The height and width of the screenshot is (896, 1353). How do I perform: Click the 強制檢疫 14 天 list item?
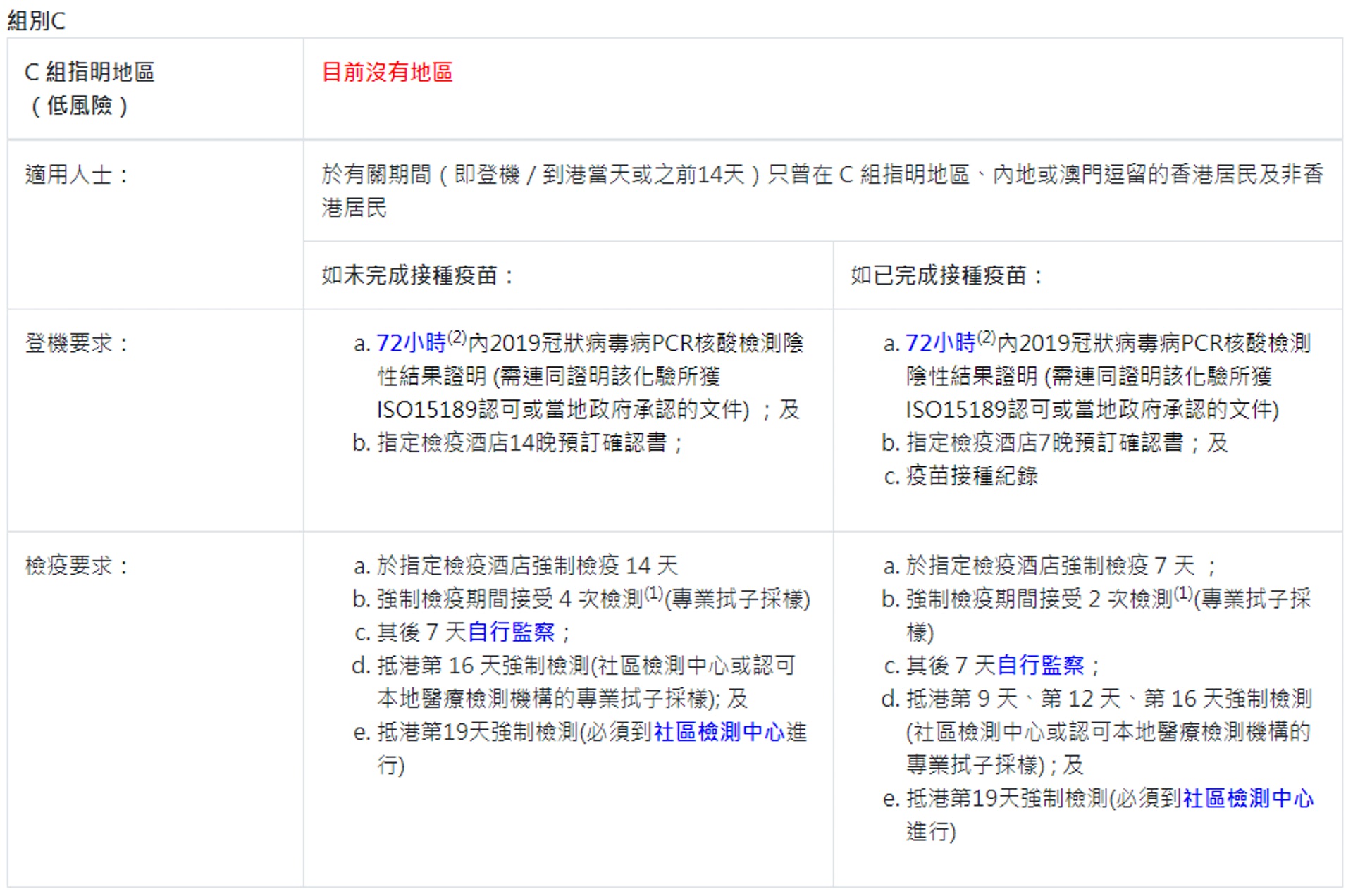click(x=527, y=566)
